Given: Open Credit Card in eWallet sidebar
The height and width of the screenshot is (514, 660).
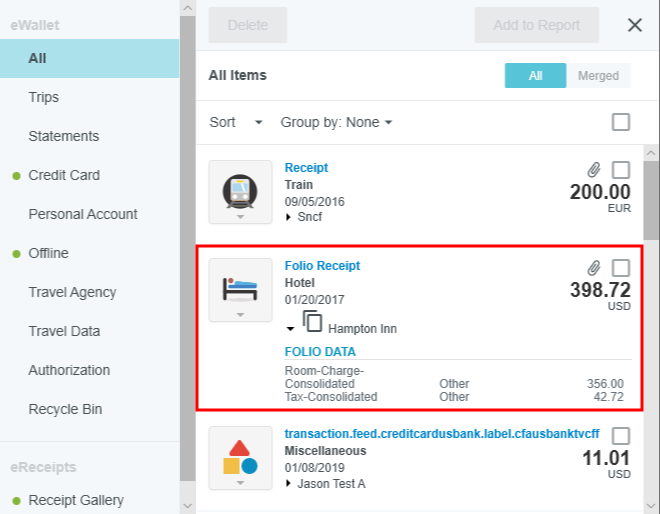Looking at the screenshot, I should 64,175.
